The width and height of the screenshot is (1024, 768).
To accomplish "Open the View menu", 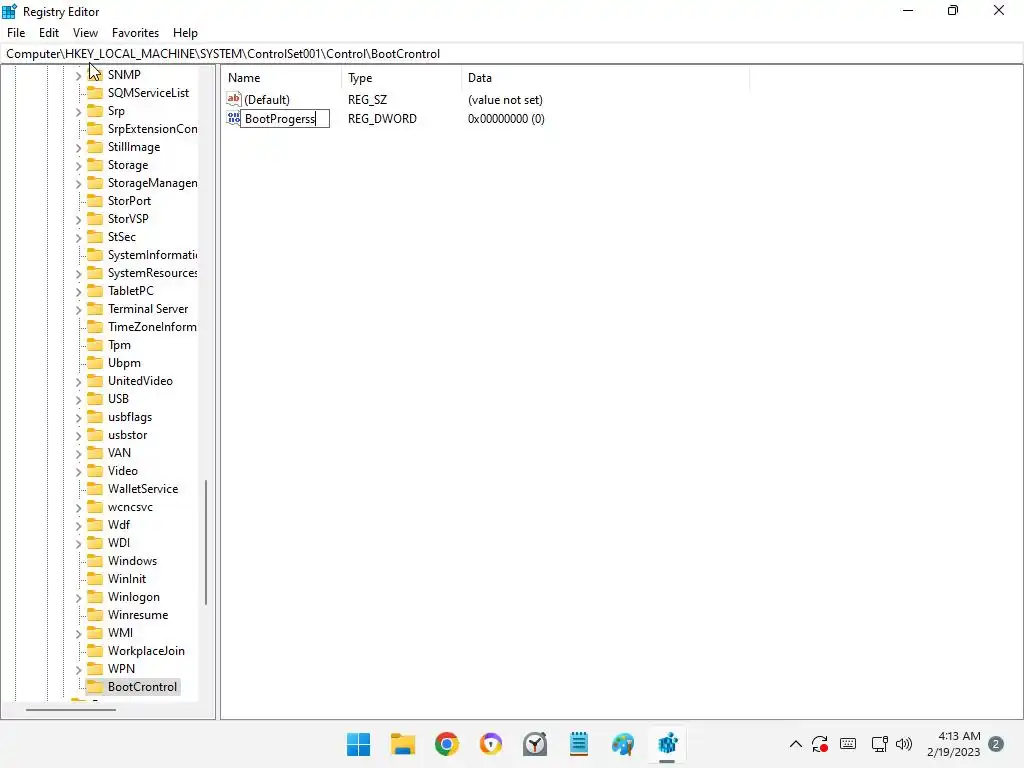I will click(x=85, y=33).
